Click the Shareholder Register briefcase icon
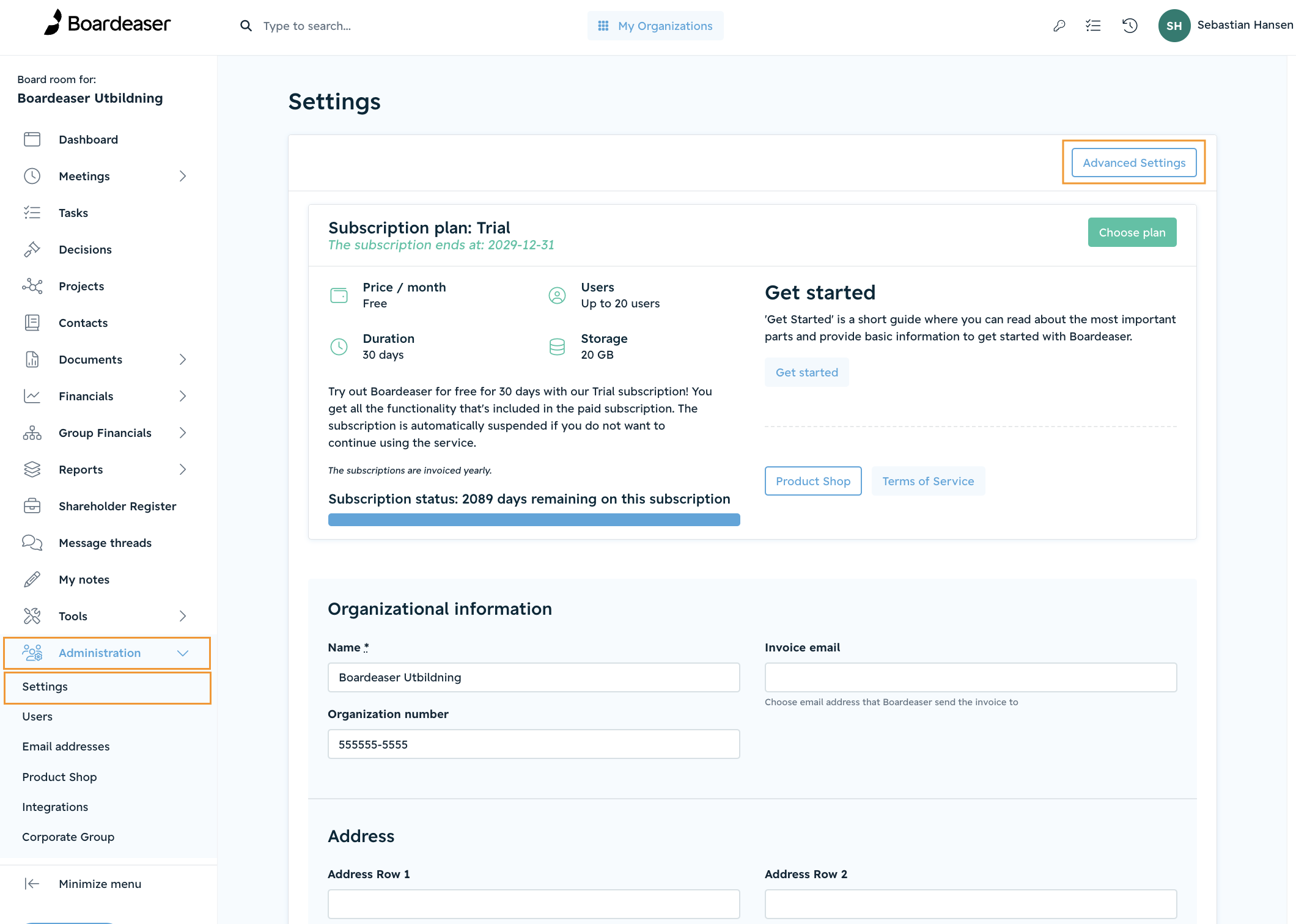 coord(32,506)
